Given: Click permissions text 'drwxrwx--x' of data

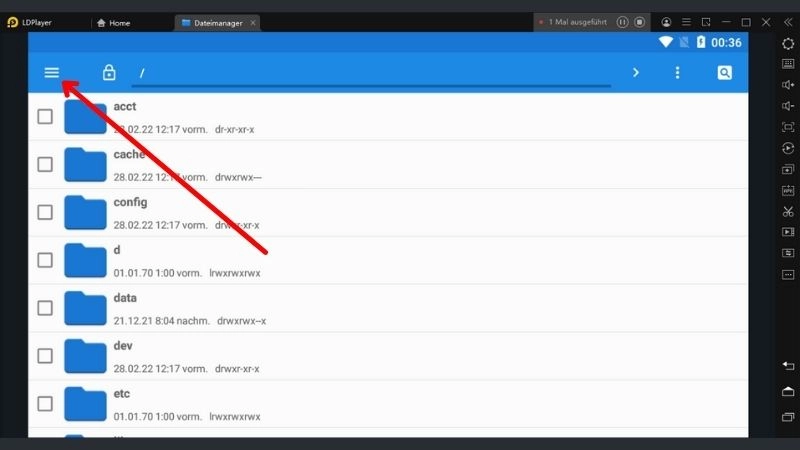Looking at the screenshot, I should coord(241,321).
